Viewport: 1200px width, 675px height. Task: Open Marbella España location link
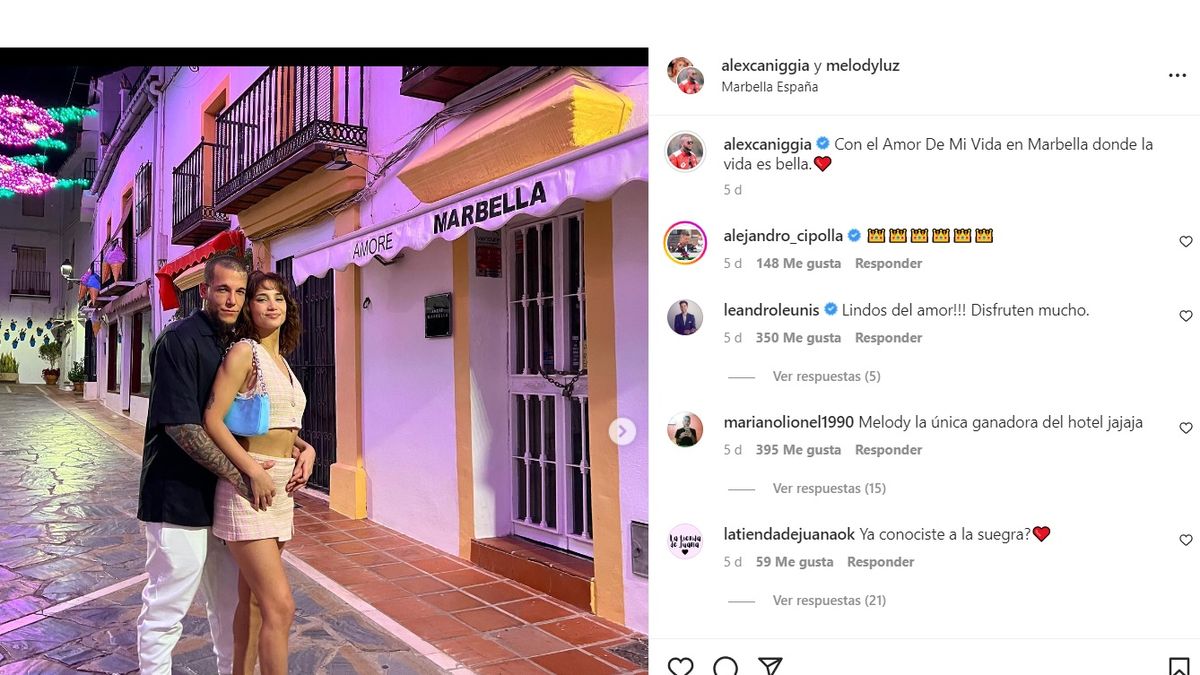click(x=770, y=87)
